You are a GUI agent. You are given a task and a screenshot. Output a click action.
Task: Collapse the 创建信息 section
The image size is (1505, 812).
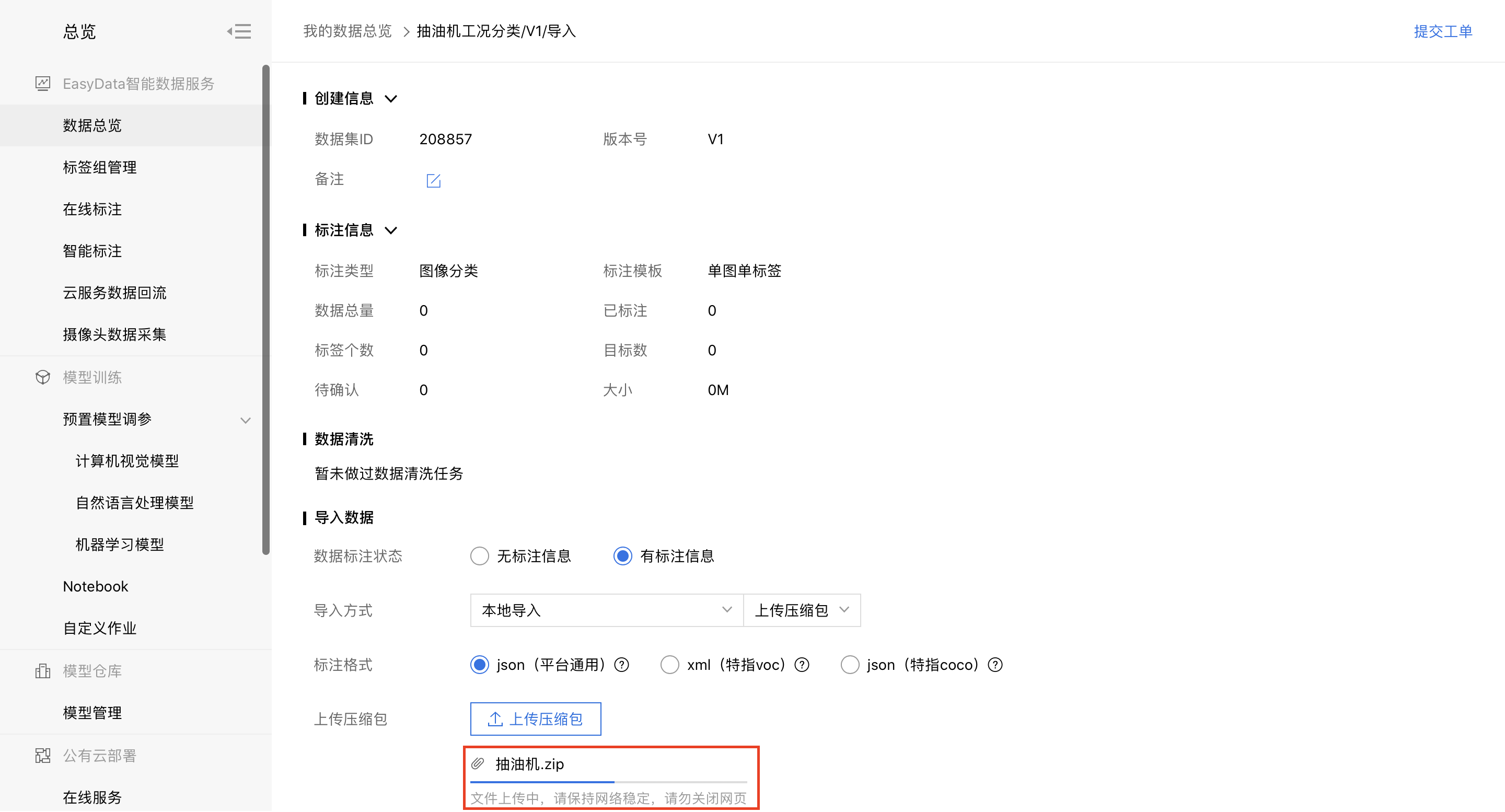[391, 99]
